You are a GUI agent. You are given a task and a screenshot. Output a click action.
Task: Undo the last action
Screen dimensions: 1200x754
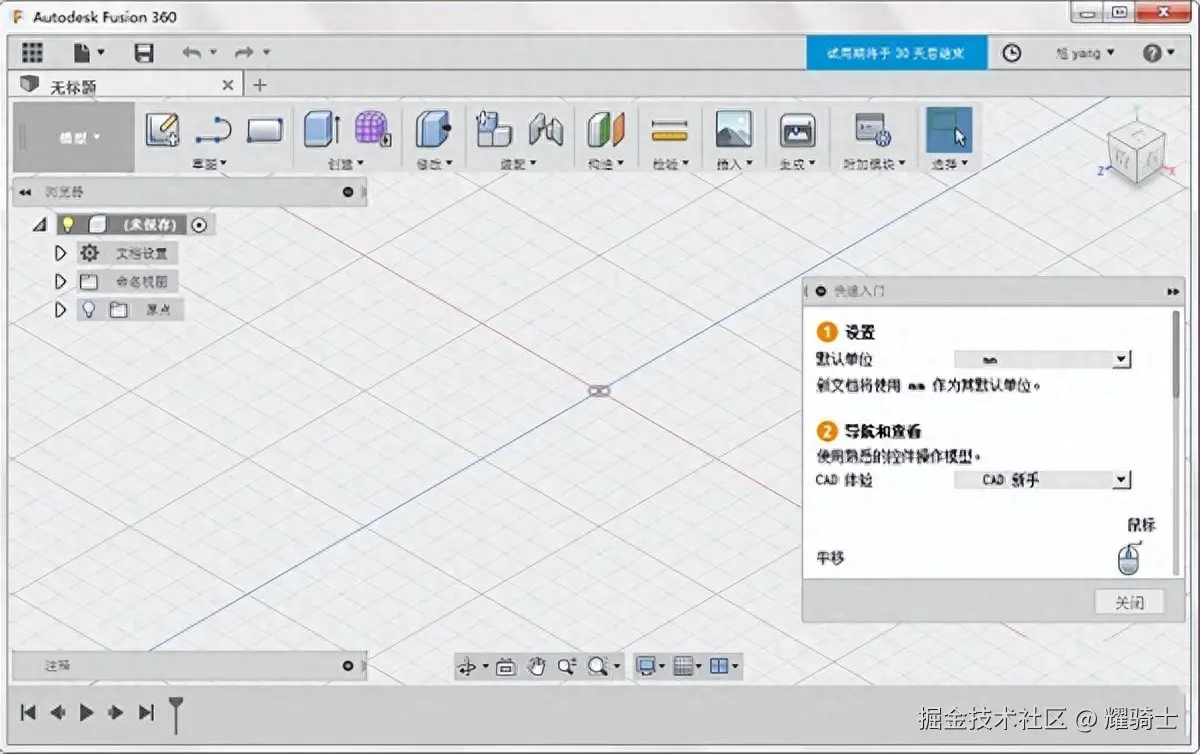tap(192, 53)
